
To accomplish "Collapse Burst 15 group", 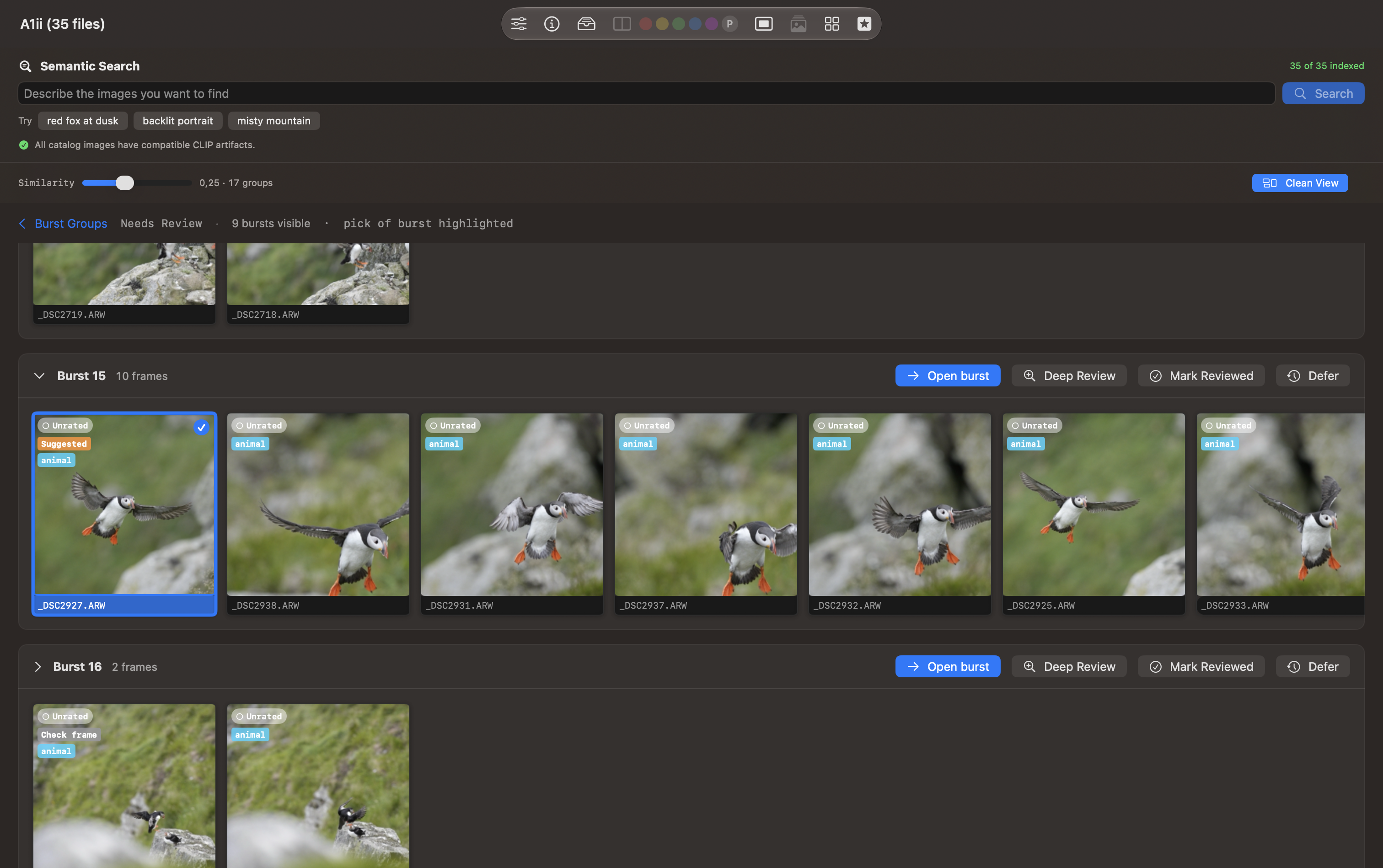I will point(39,376).
